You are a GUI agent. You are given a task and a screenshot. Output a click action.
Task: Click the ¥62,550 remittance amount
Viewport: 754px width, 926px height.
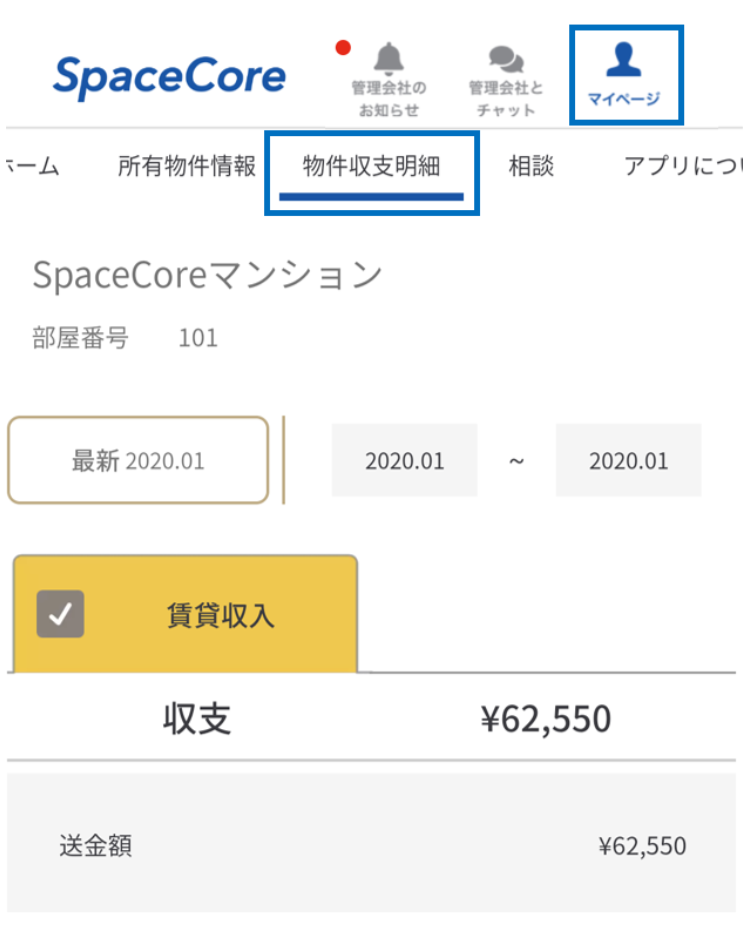pyautogui.click(x=642, y=847)
